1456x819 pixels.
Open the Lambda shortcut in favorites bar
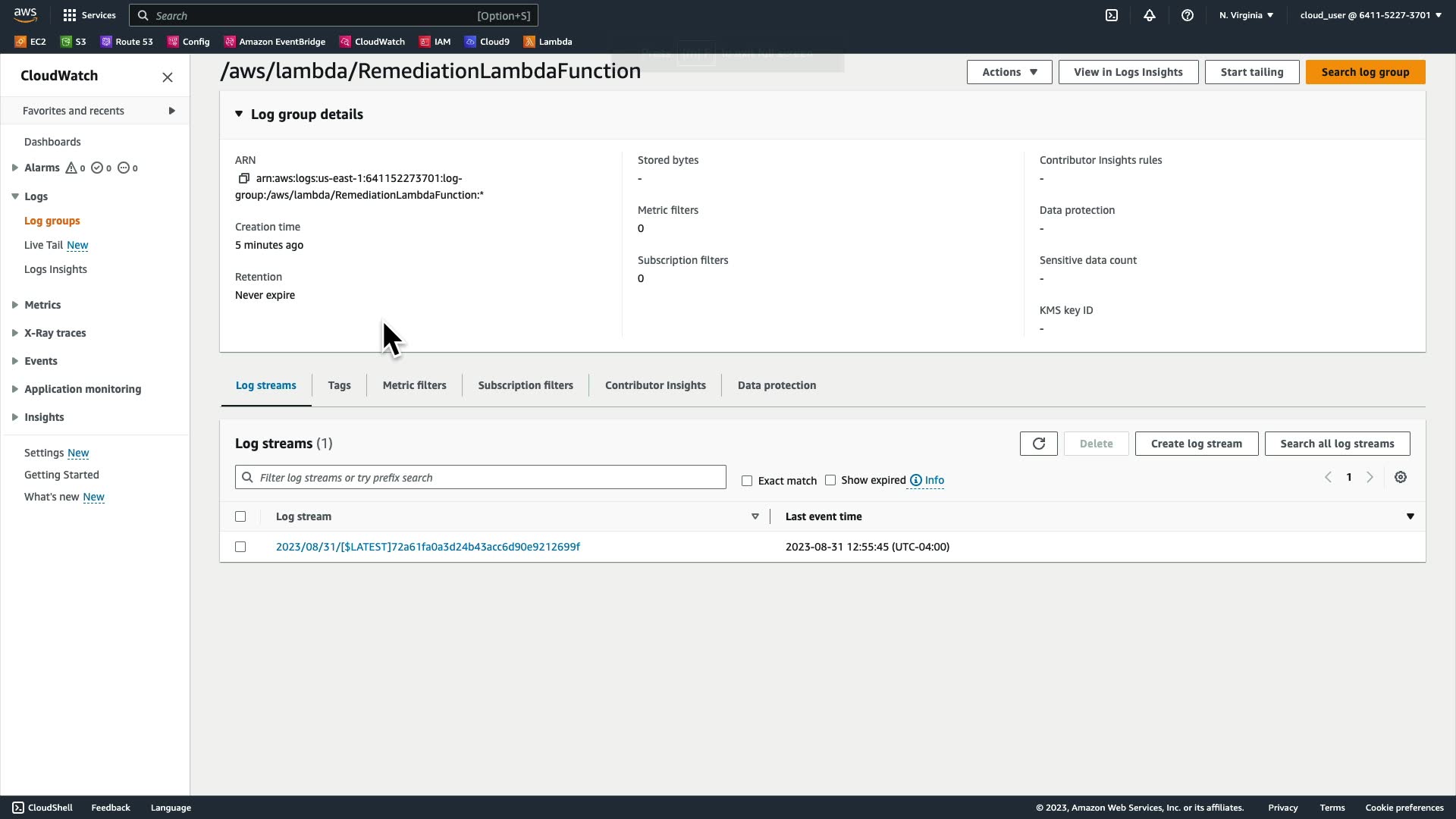pyautogui.click(x=548, y=42)
